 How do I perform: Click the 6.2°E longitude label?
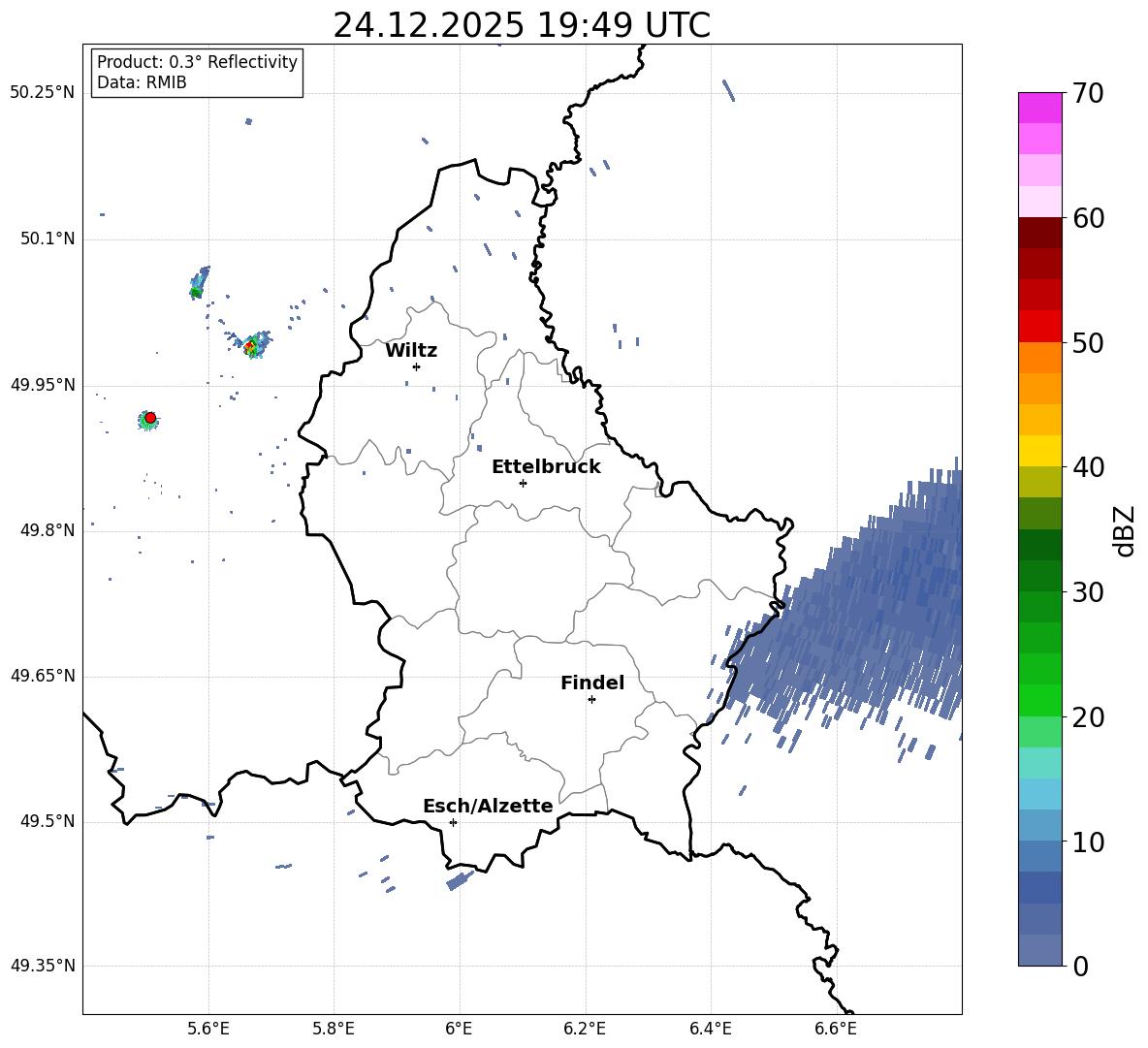pos(585,1029)
